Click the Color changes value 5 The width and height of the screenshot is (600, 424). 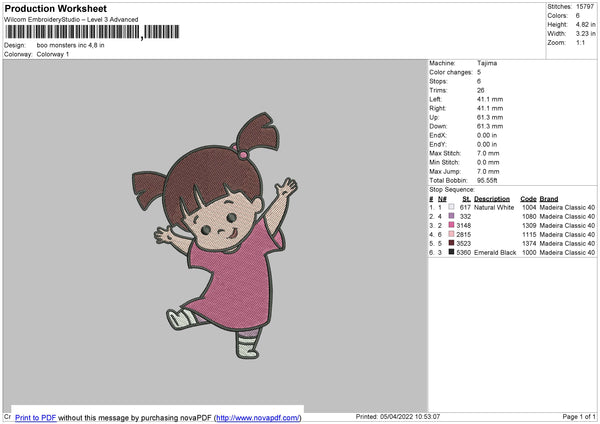coord(479,72)
